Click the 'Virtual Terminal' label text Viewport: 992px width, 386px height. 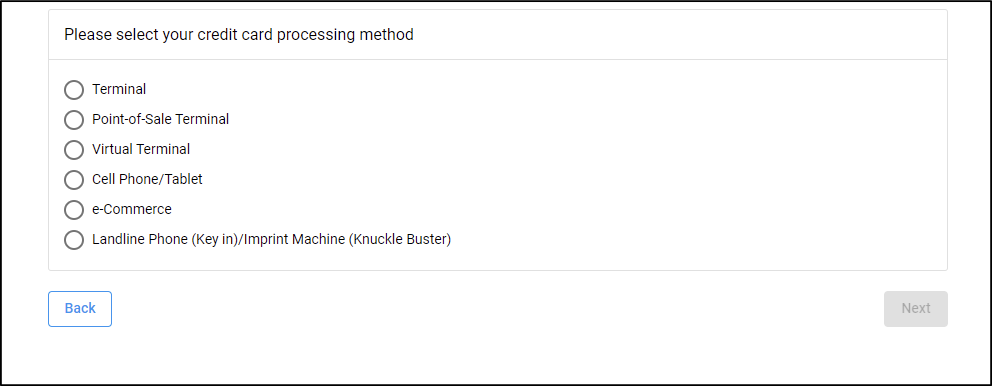tap(141, 149)
